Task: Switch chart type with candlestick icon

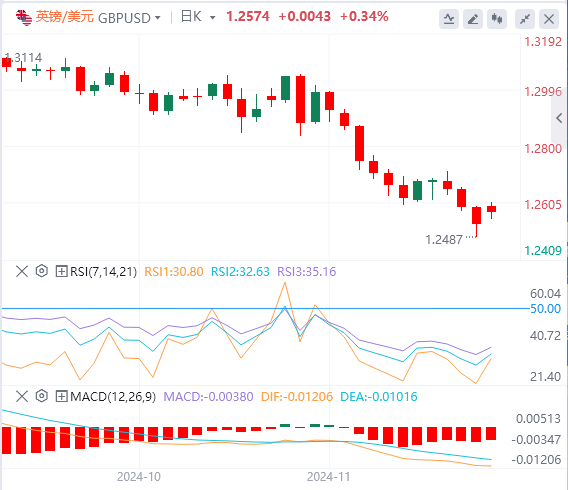Action: tap(497, 19)
